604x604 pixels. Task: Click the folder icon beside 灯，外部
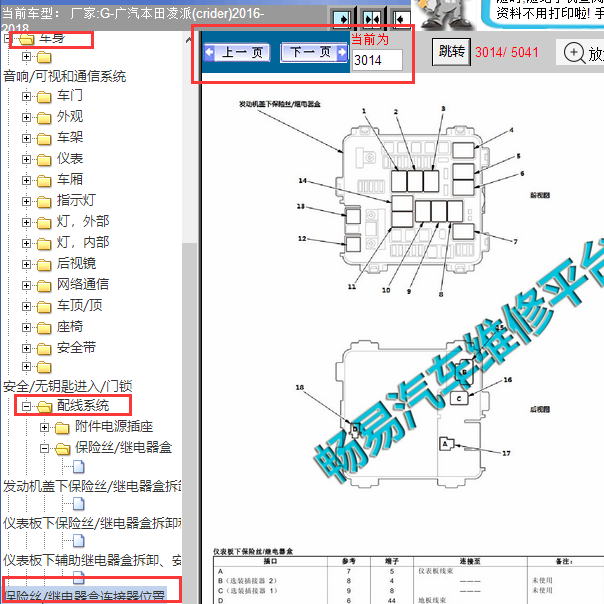pyautogui.click(x=44, y=223)
